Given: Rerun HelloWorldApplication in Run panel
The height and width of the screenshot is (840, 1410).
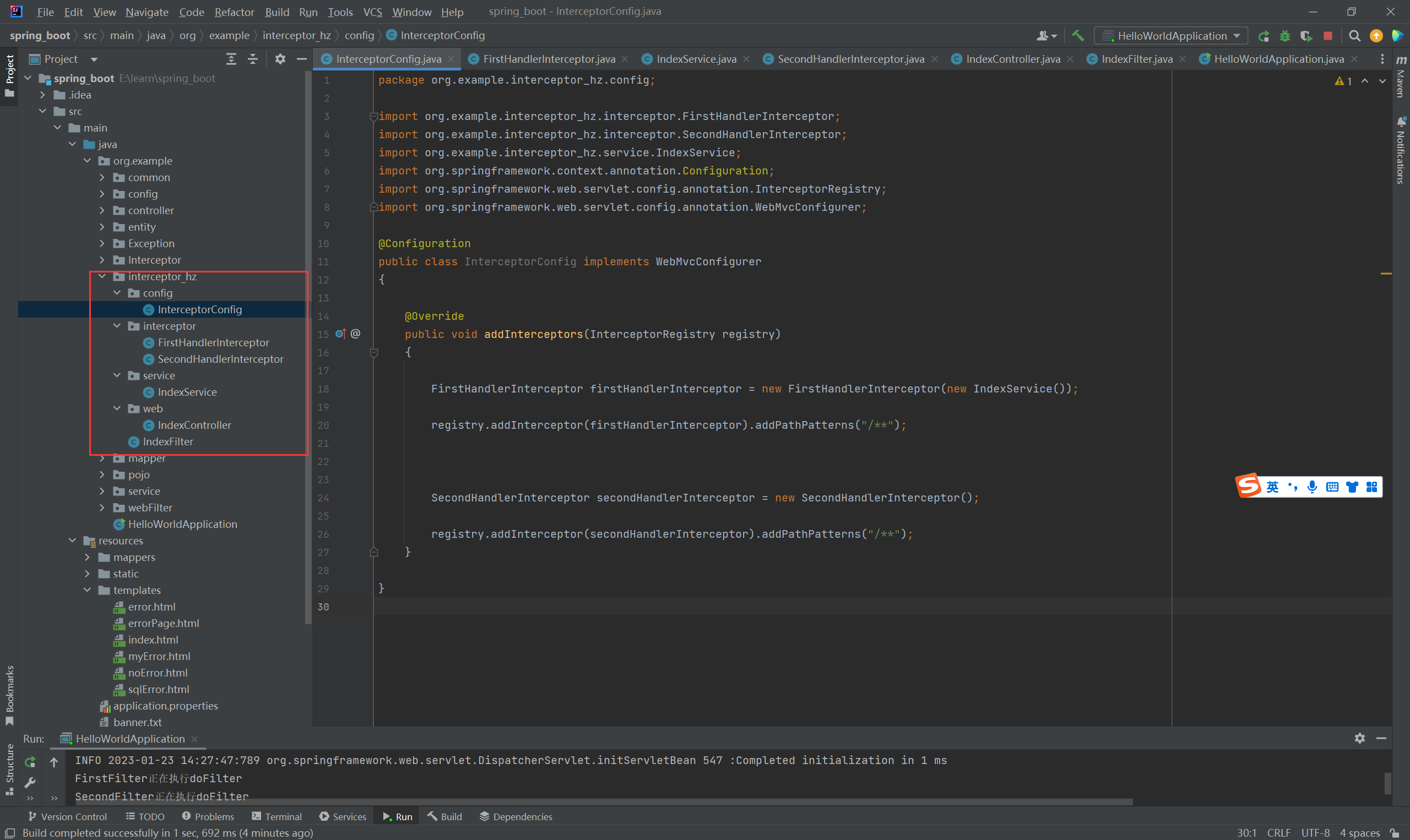Looking at the screenshot, I should point(30,762).
